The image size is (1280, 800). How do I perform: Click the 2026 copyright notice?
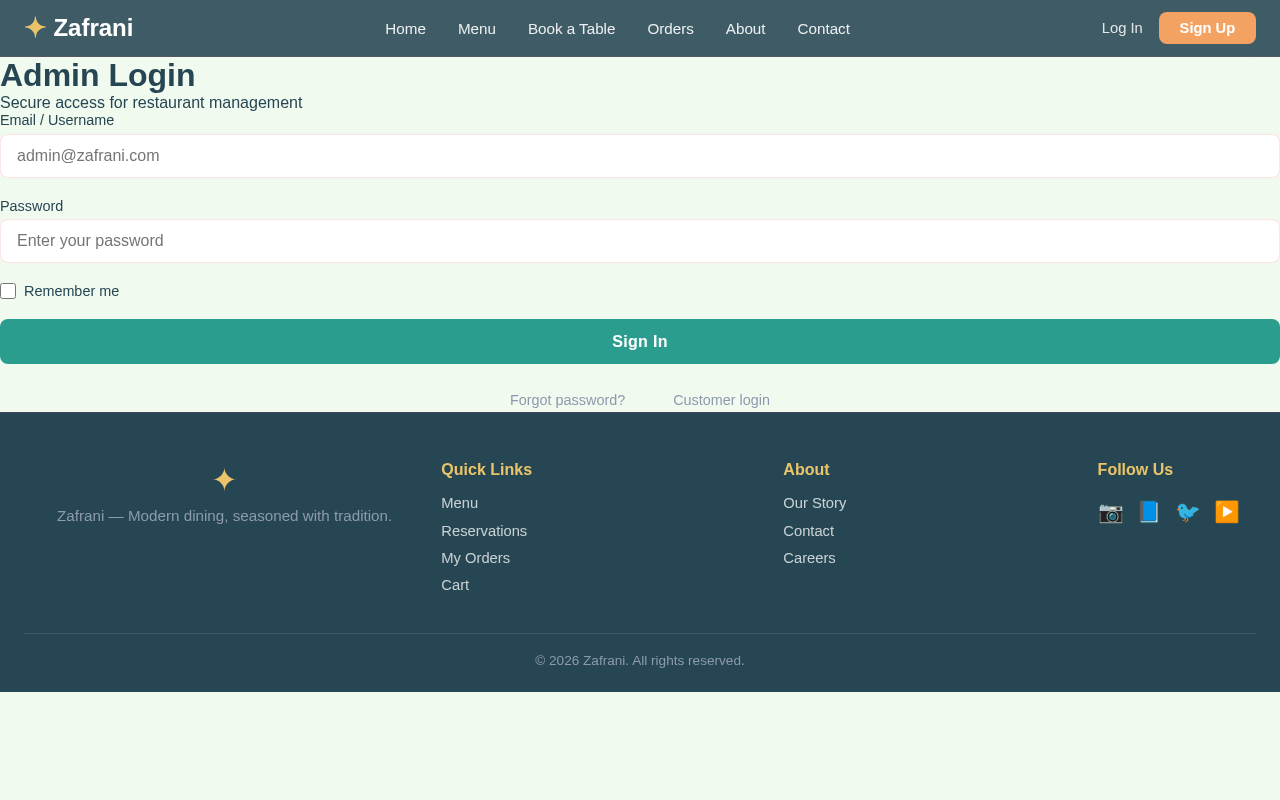(640, 661)
